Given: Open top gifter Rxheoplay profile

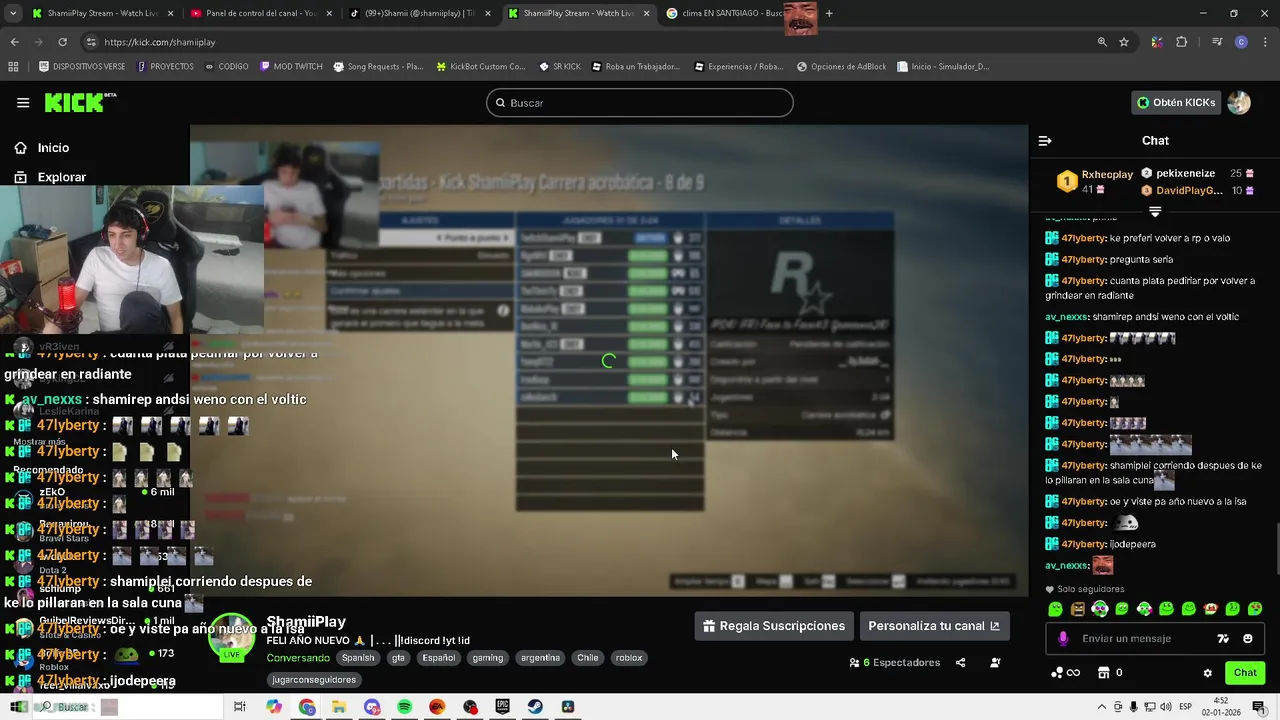Looking at the screenshot, I should point(1107,174).
